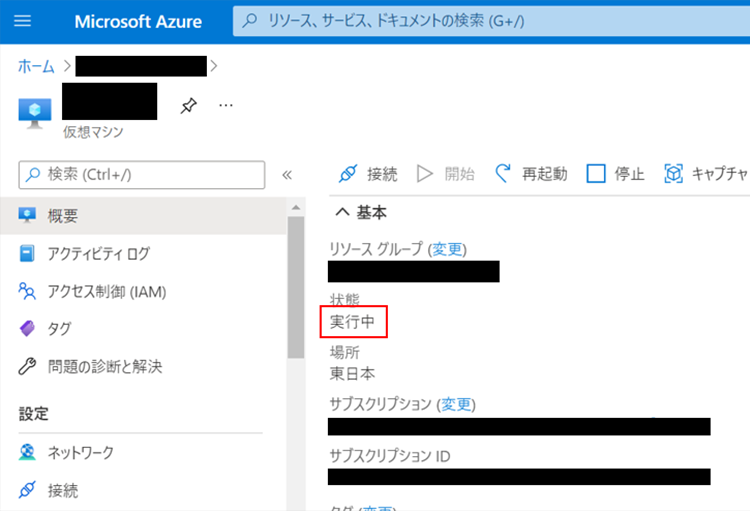750x511 pixels.
Task: Click the 設定 section heading
Action: tap(33, 414)
